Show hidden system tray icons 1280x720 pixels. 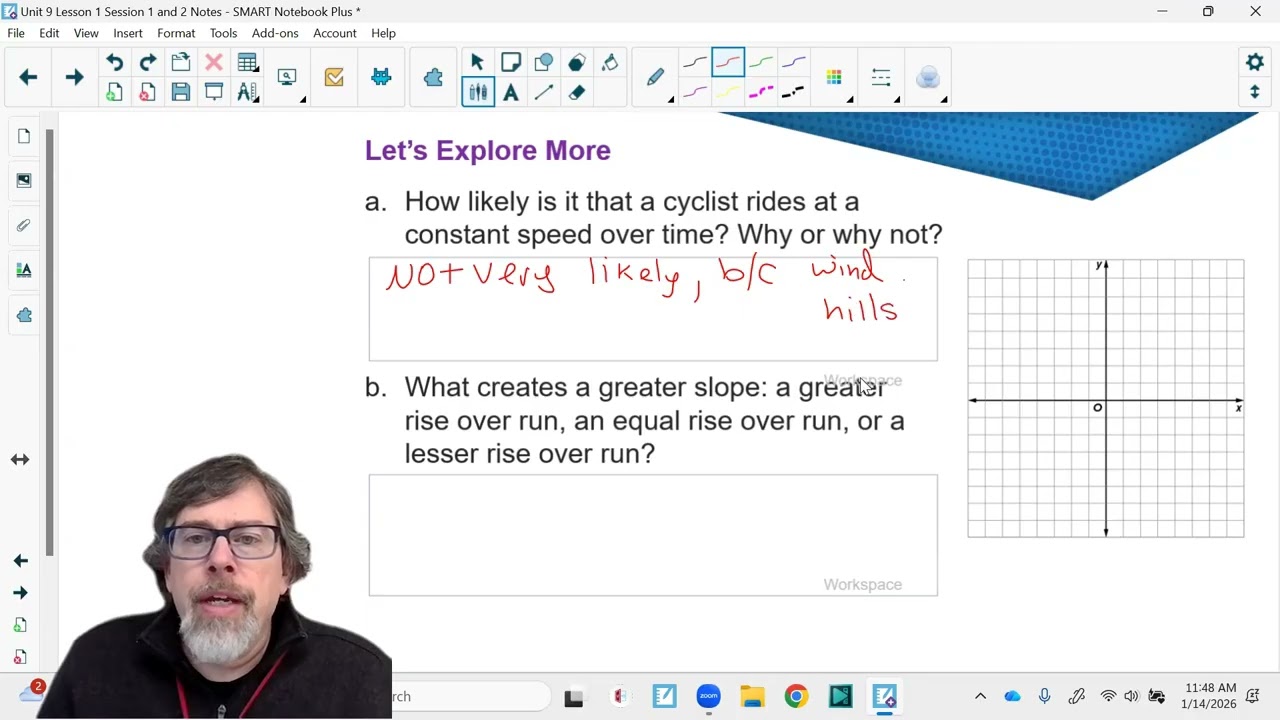pos(980,696)
